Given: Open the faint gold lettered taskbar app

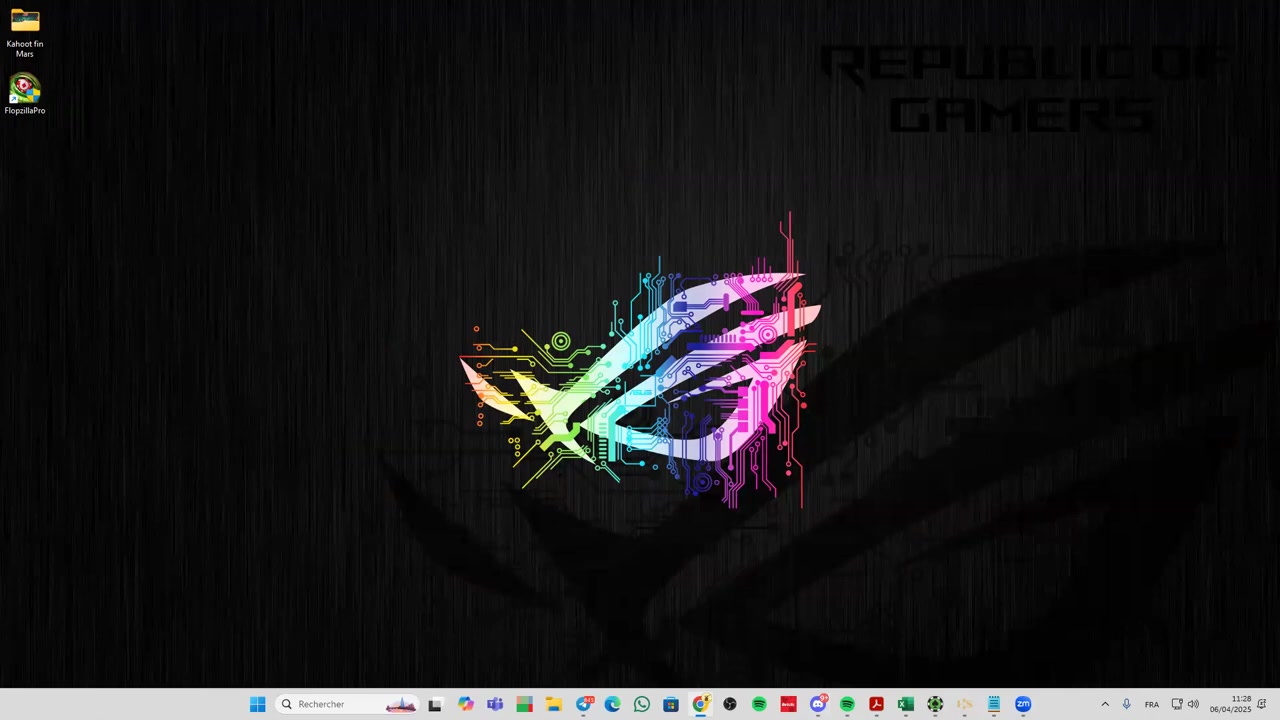Looking at the screenshot, I should [964, 704].
